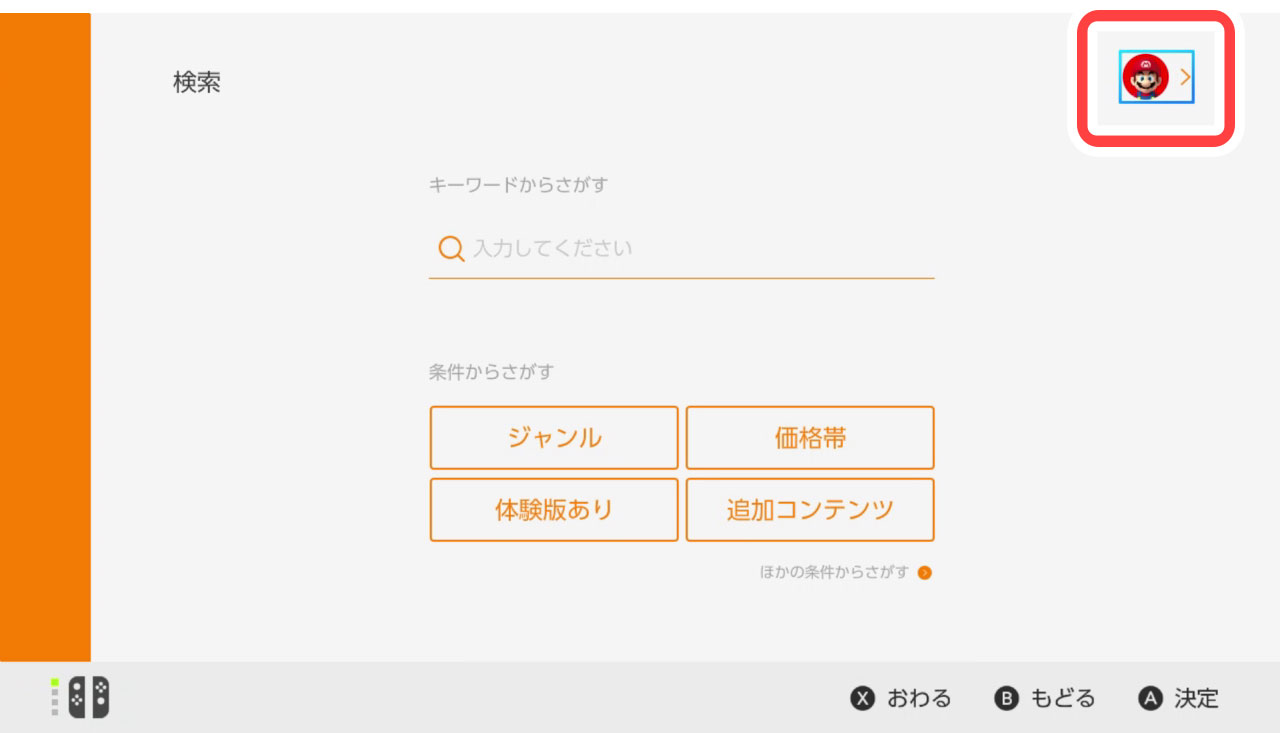Expand the profile chevron next to Mario
Viewport: 1280px width, 733px height.
[1186, 77]
